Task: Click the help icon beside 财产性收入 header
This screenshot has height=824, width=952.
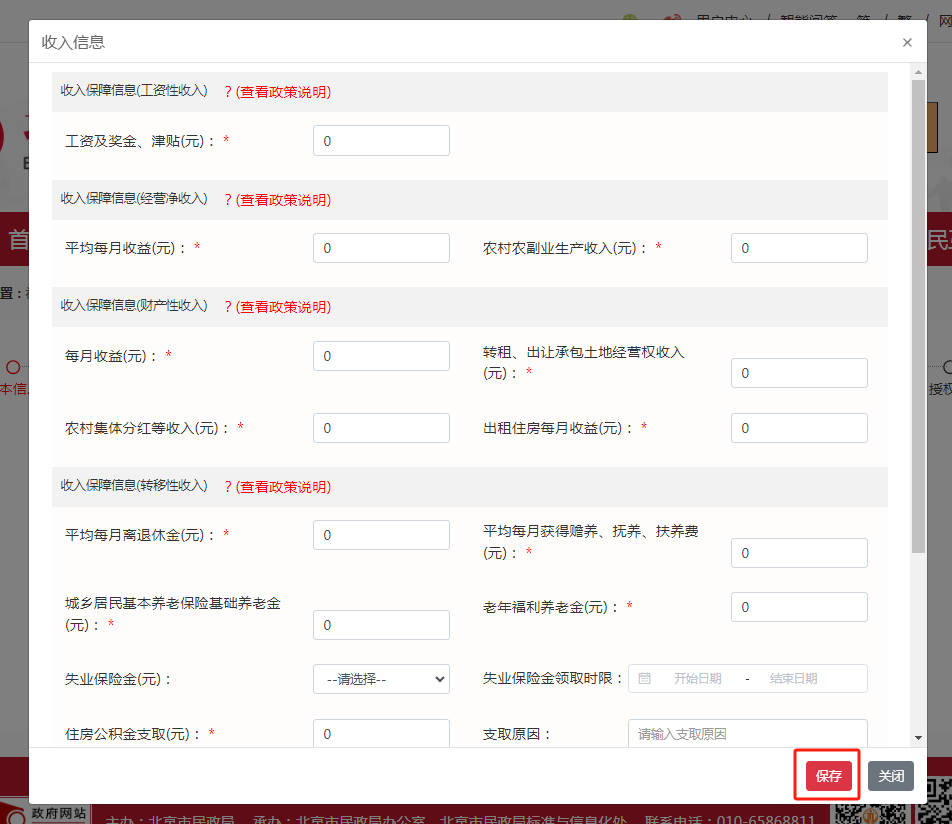Action: click(x=231, y=307)
